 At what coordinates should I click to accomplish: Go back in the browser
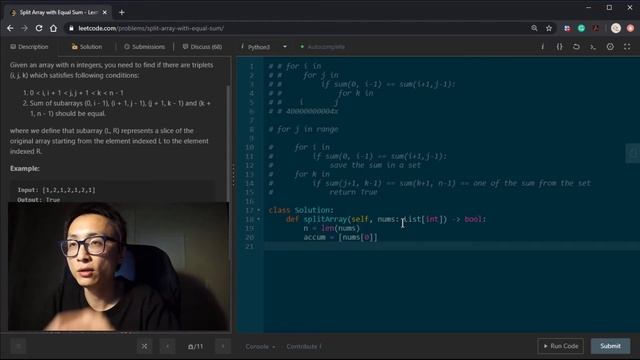tap(10, 28)
